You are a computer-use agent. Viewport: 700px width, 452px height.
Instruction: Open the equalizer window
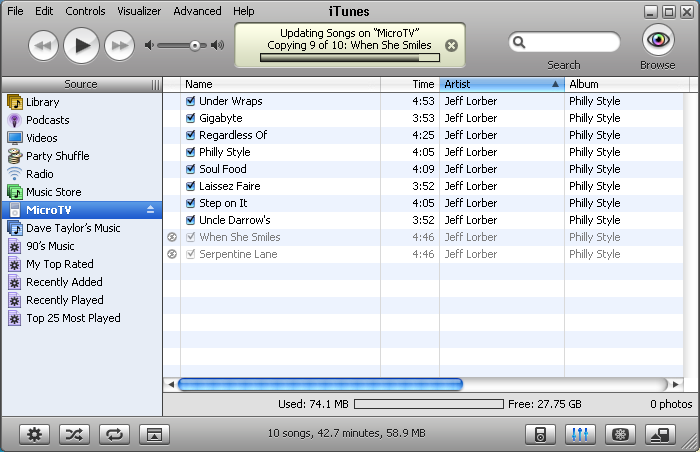coord(580,434)
